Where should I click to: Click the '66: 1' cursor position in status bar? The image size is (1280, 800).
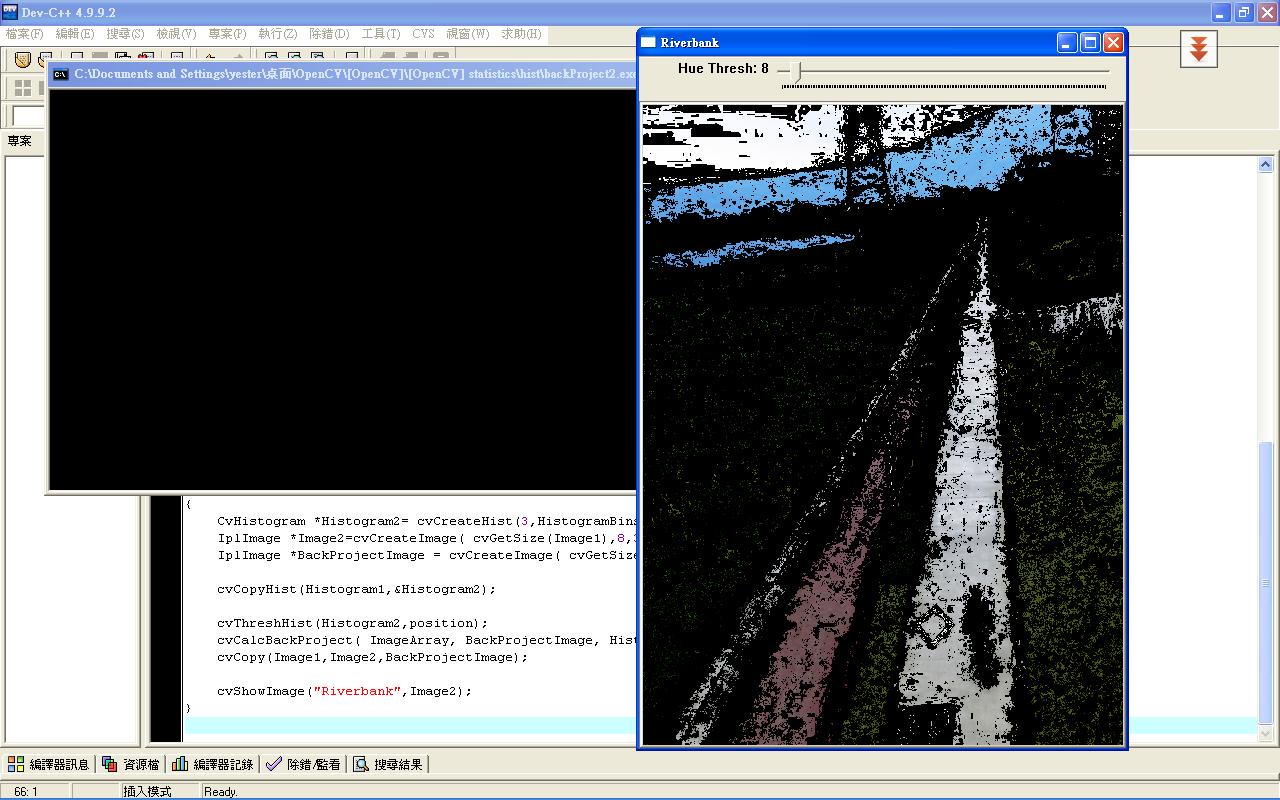point(25,792)
